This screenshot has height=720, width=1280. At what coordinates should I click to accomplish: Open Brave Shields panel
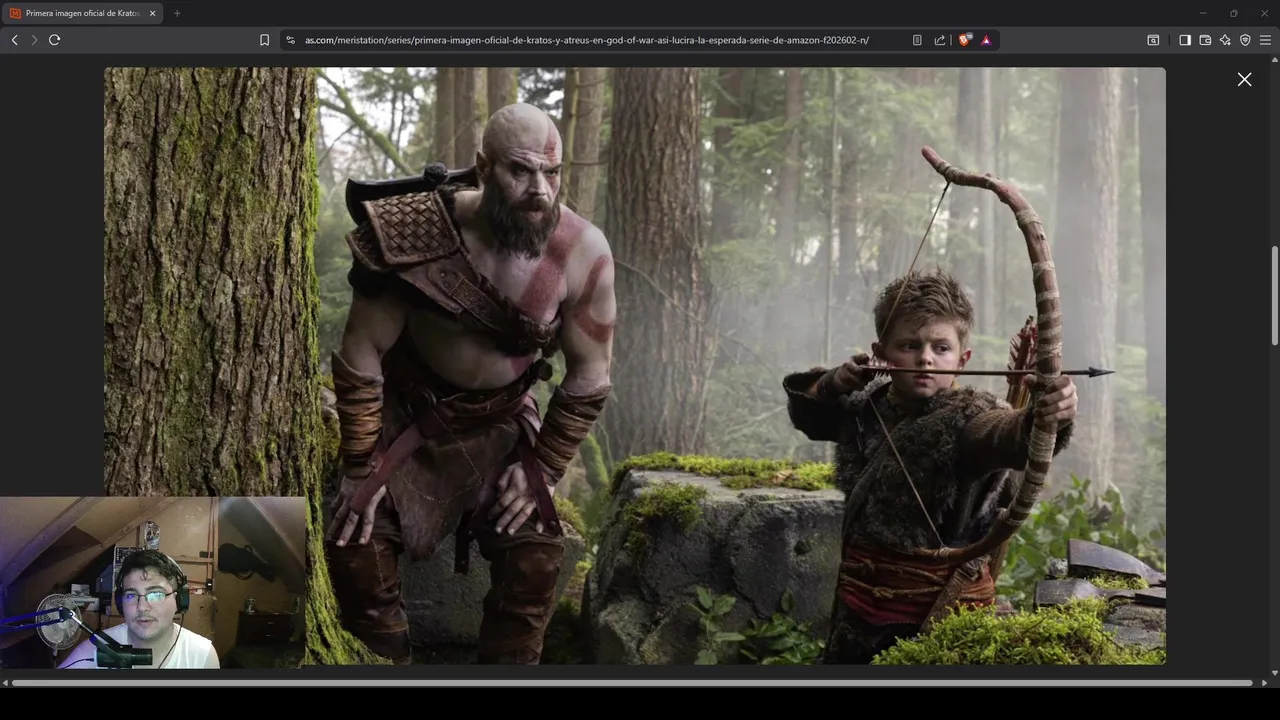pos(965,40)
